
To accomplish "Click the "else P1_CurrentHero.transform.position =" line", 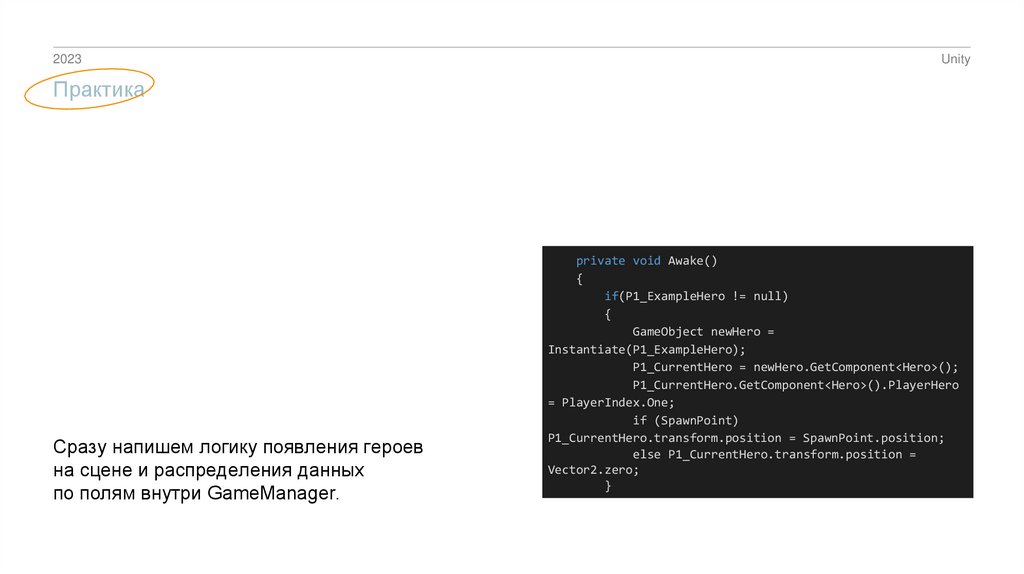I will click(774, 455).
